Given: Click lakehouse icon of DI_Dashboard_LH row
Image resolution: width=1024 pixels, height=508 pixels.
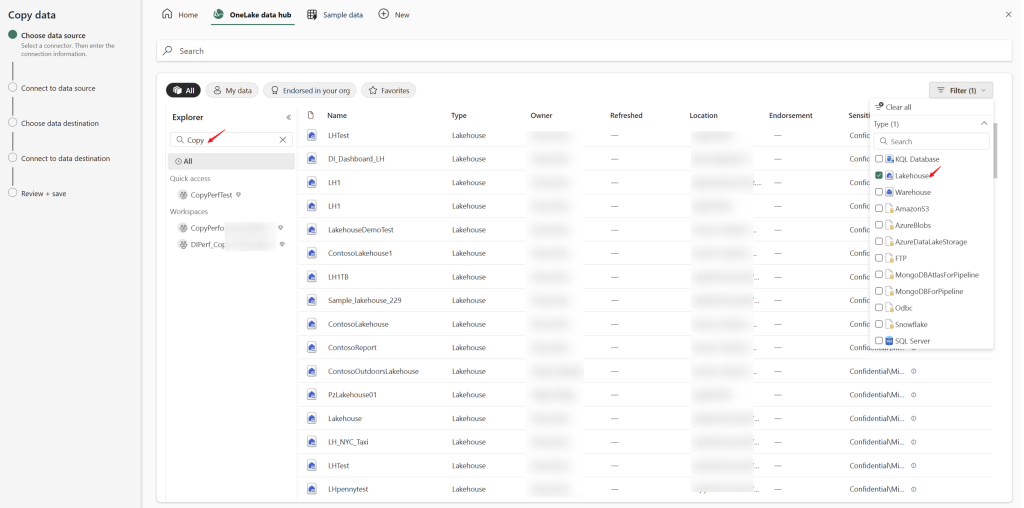Looking at the screenshot, I should pos(312,159).
